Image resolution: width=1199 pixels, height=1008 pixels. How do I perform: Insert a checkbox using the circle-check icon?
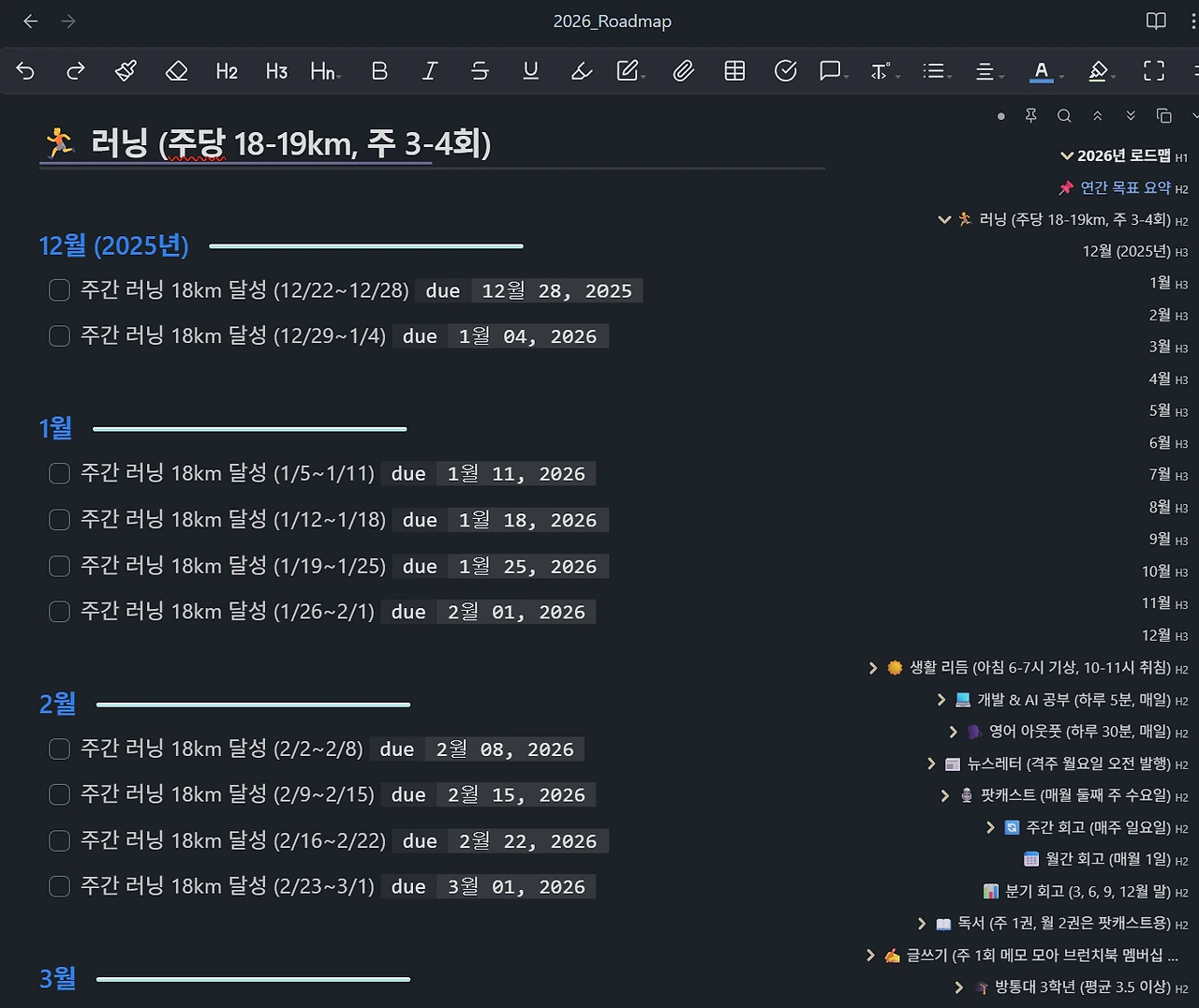tap(785, 71)
